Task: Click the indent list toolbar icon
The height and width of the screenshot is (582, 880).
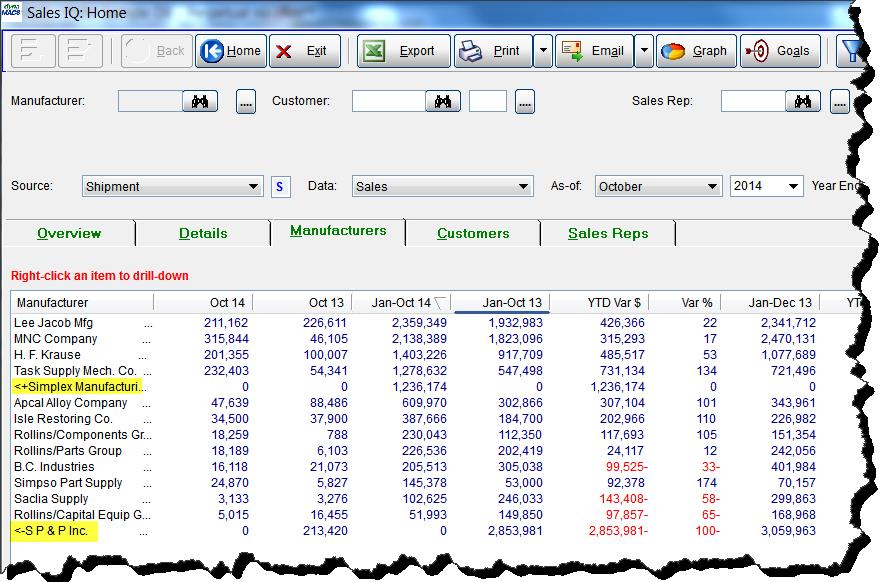Action: click(80, 51)
